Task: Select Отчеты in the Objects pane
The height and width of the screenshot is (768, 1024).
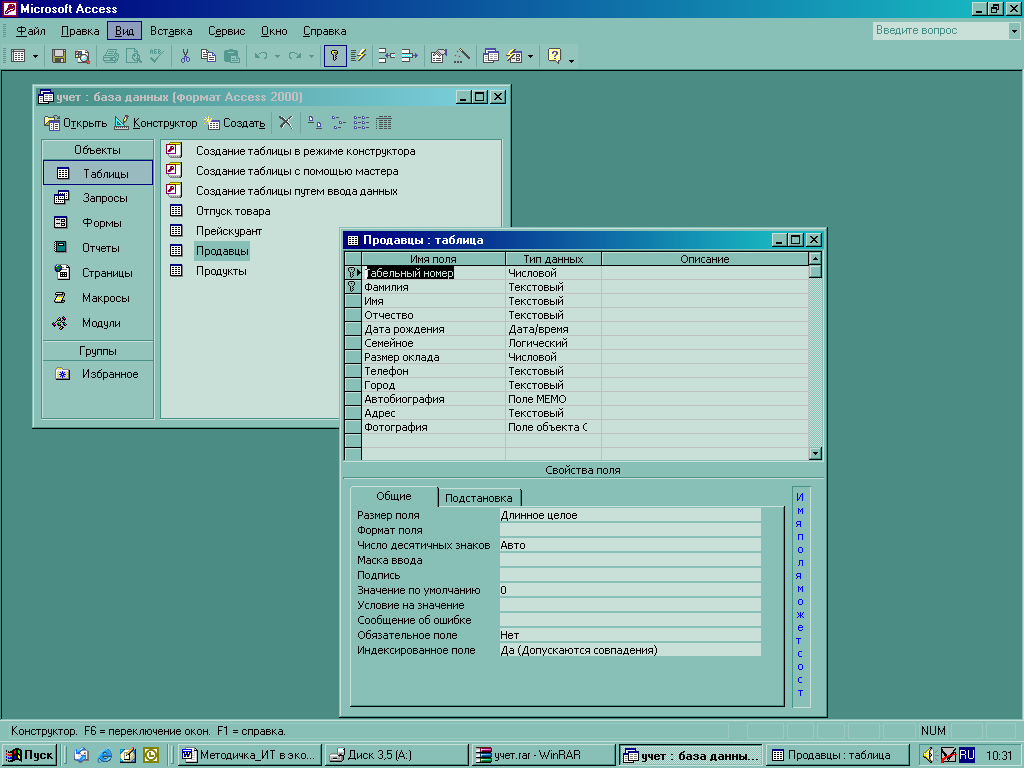Action: coord(98,248)
